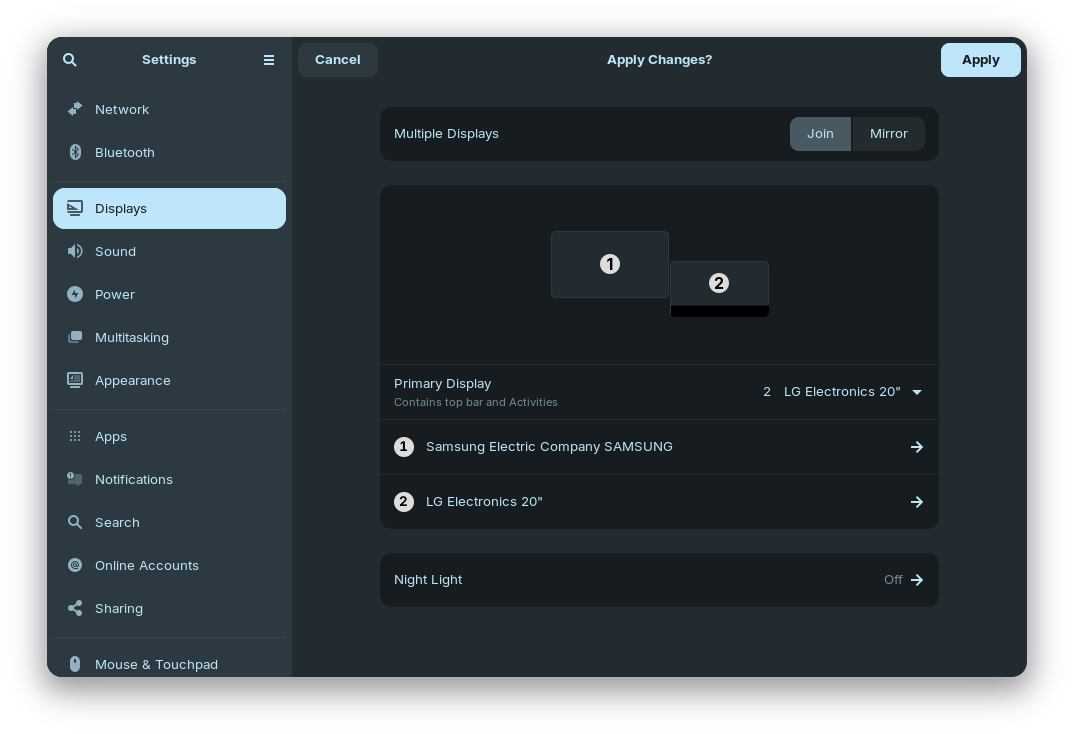Select display 1 in arrangement preview
Screen dimensions: 1074x734
point(609,265)
